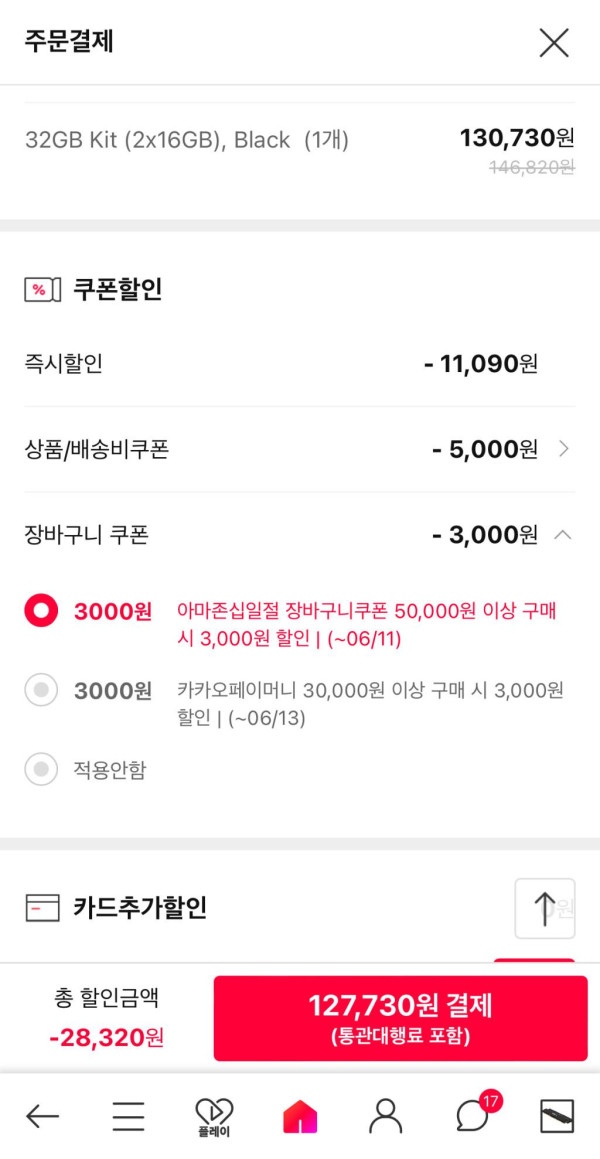Tap the 상품/배송비쿠폰 -5,000원 row
Viewport: 600px width, 1159px height.
click(x=300, y=450)
